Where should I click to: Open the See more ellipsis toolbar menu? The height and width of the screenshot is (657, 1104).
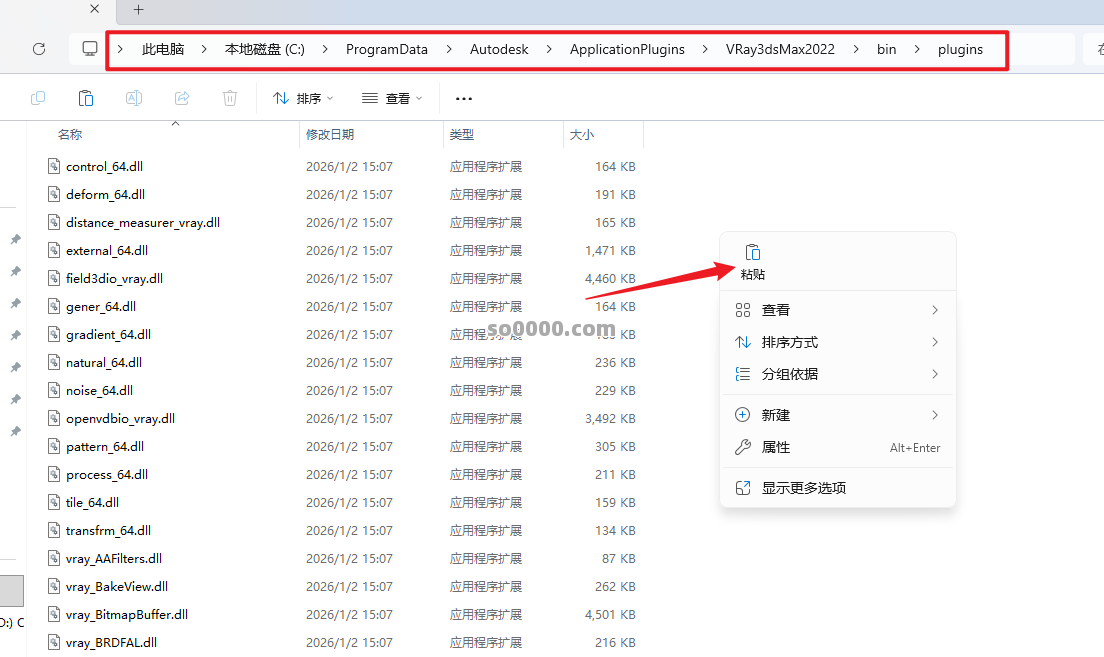pos(462,97)
